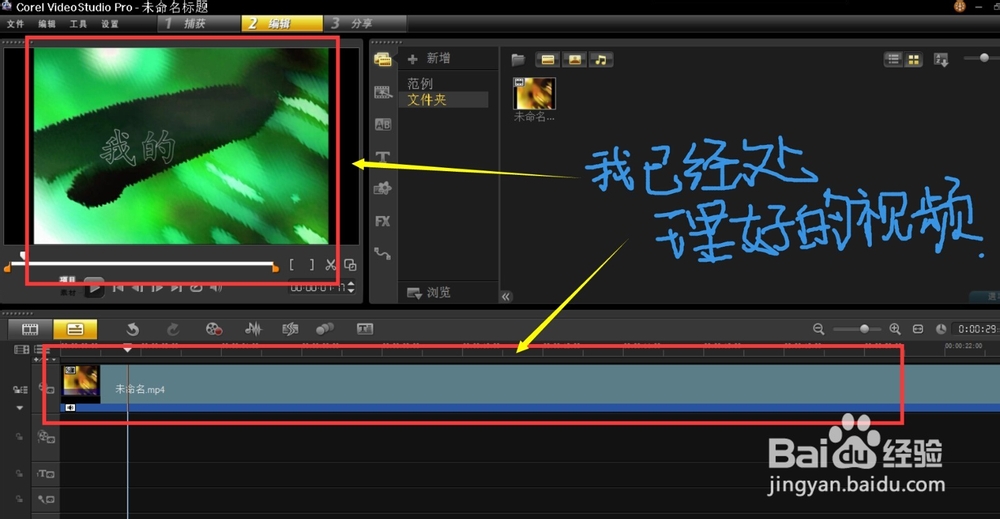Open the 工具 menu
This screenshot has height=519, width=1000.
(78, 24)
